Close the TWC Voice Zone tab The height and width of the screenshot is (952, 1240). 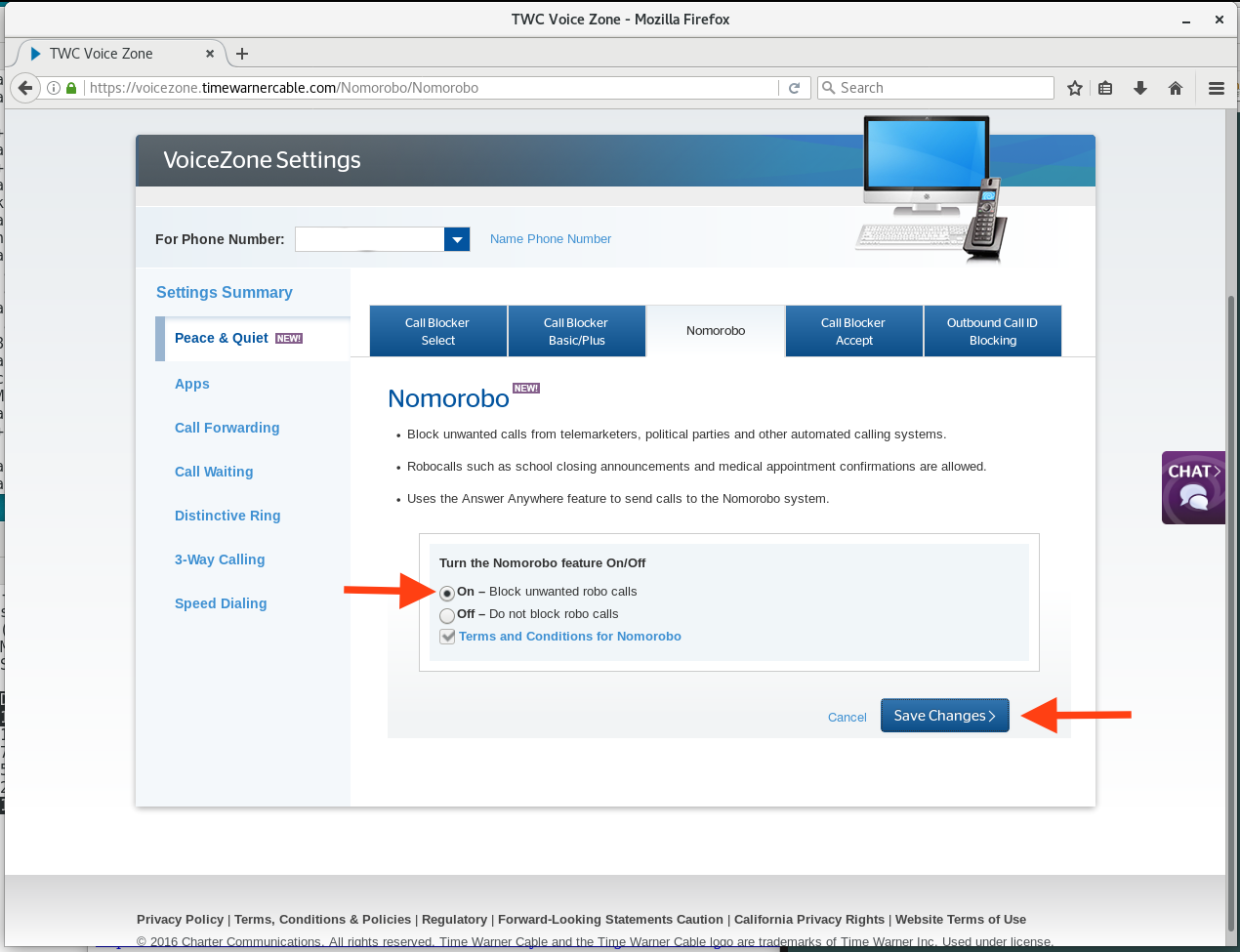210,54
